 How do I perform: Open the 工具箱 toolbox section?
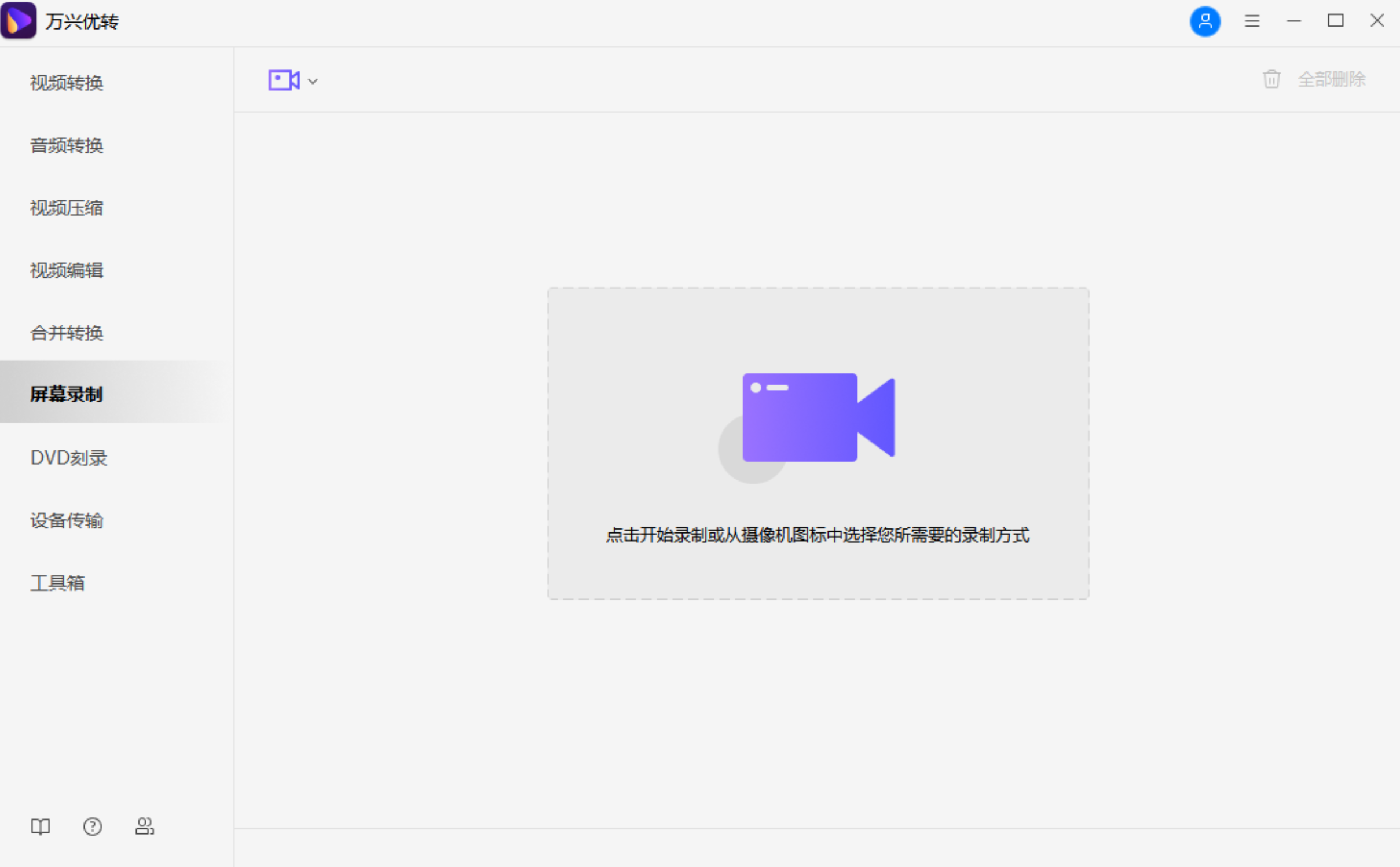coord(57,583)
